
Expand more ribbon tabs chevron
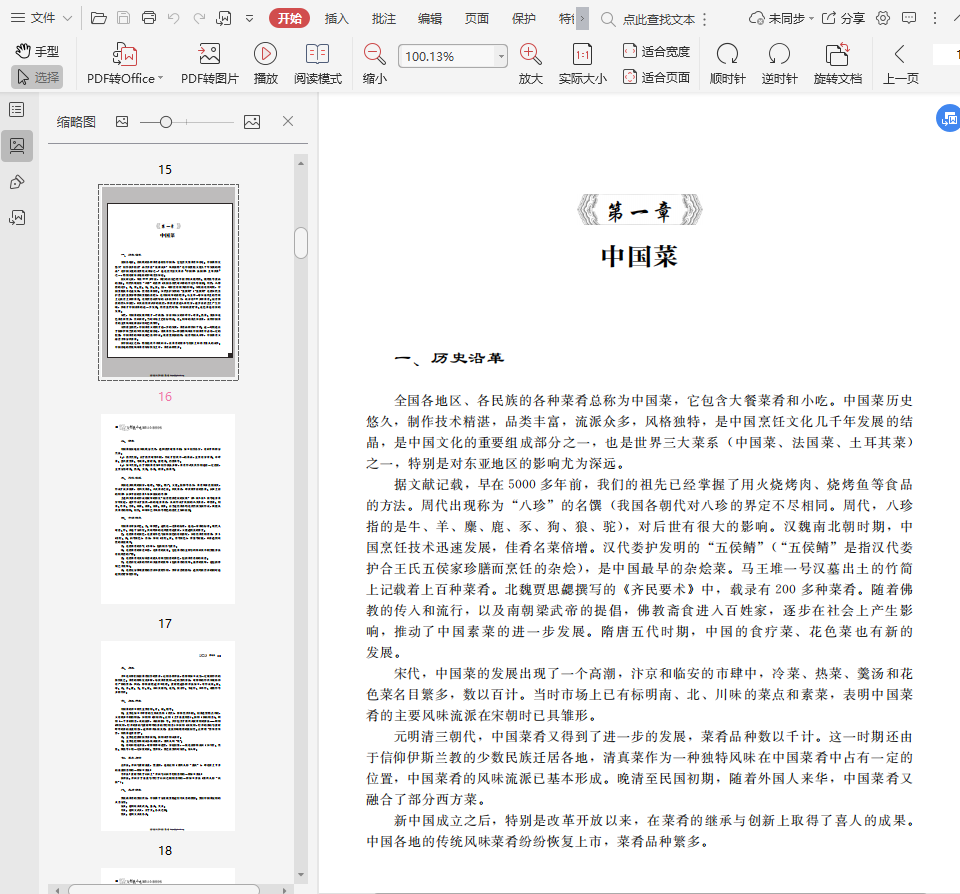point(583,18)
